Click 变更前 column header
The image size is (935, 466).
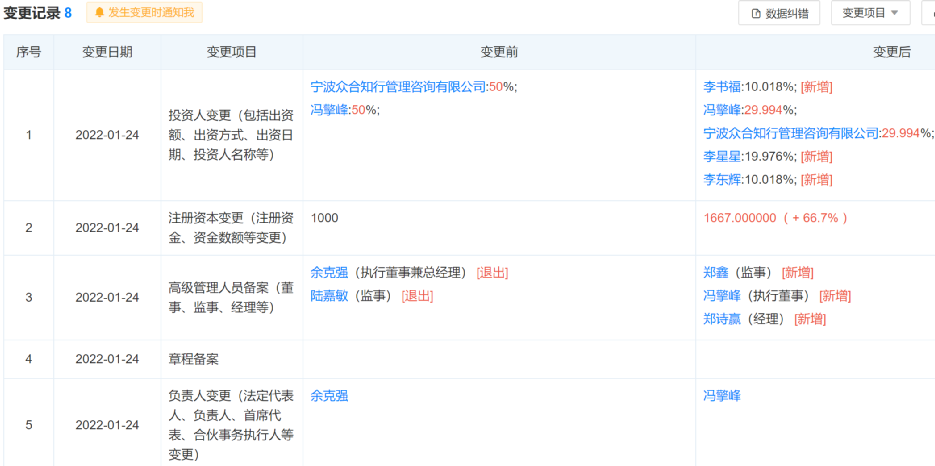point(499,53)
